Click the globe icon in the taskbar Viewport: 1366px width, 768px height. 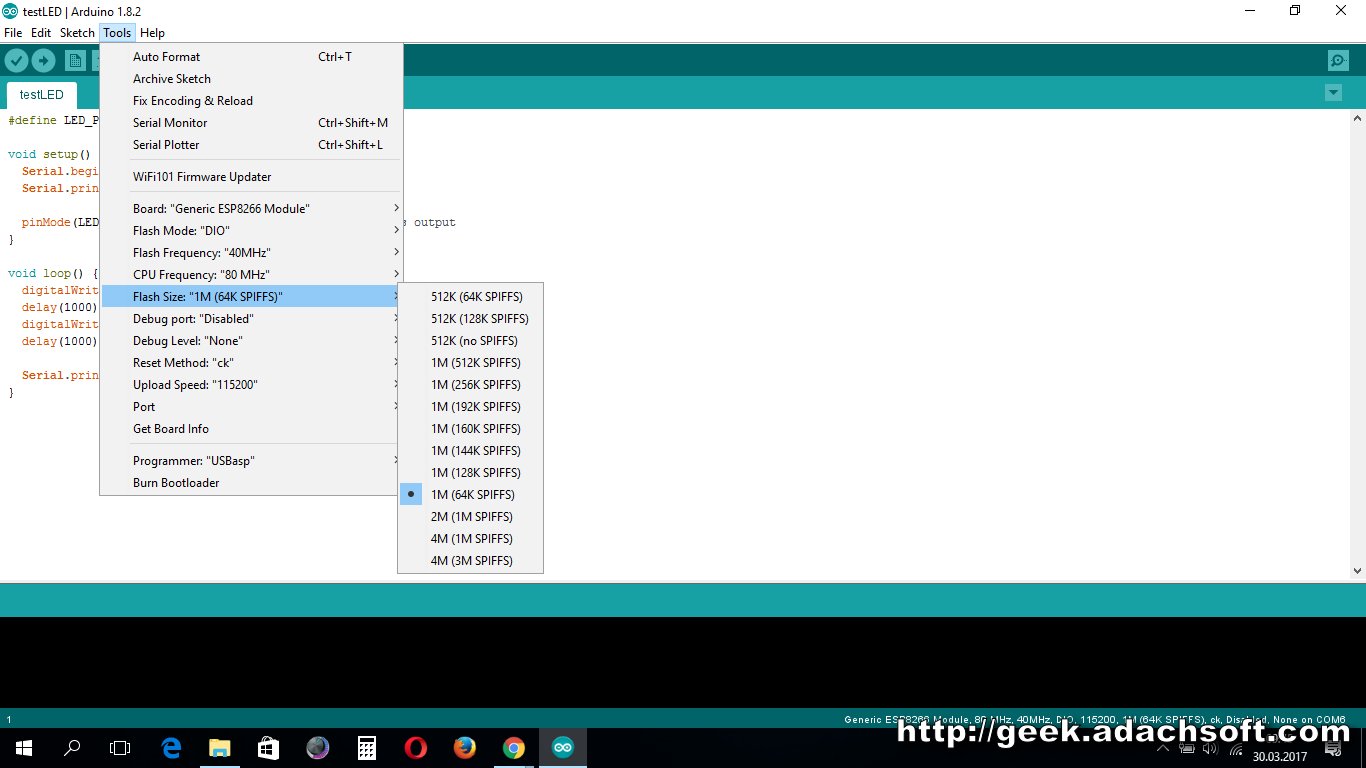318,748
